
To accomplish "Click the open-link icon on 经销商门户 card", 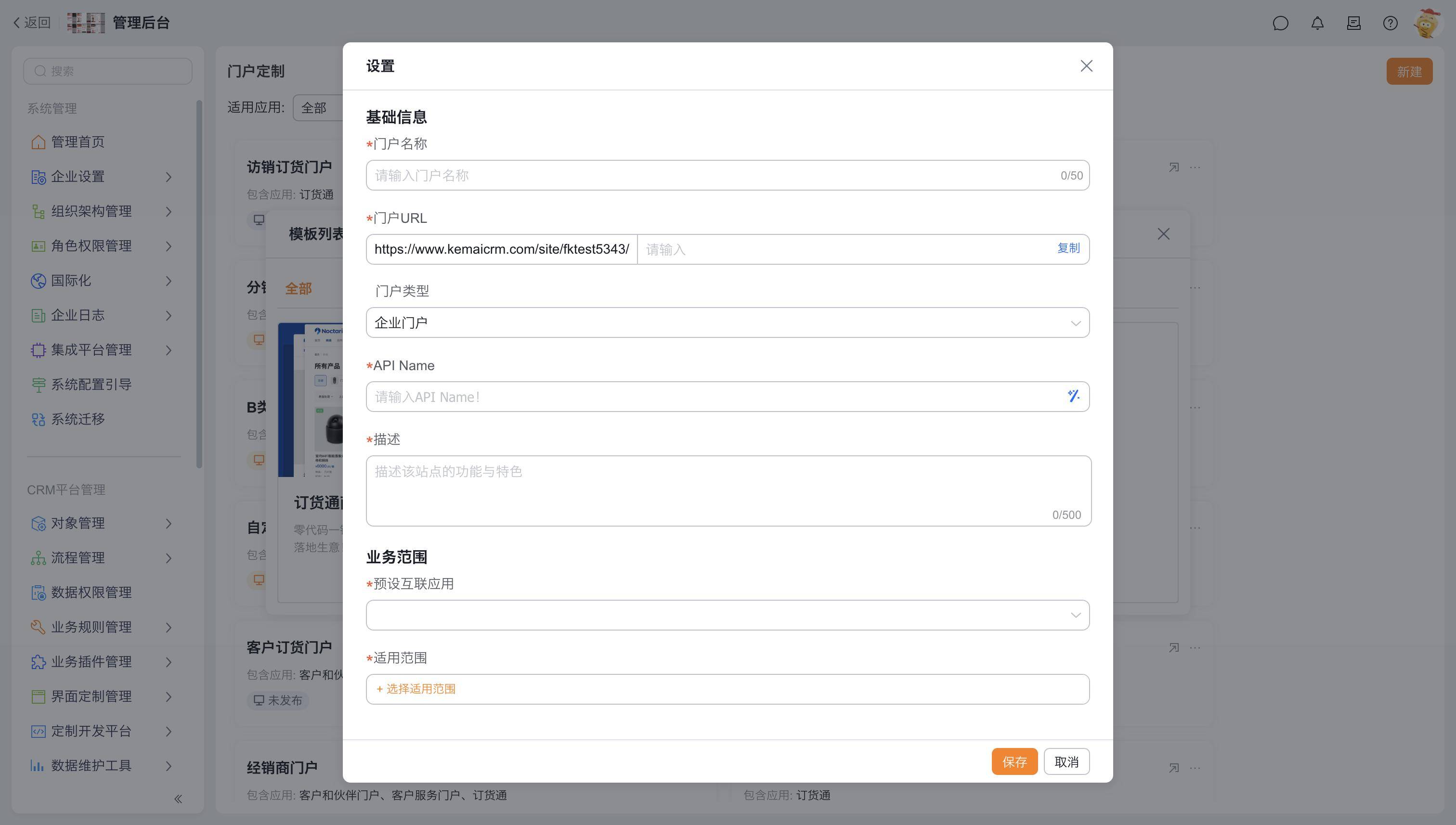I will 1173,768.
